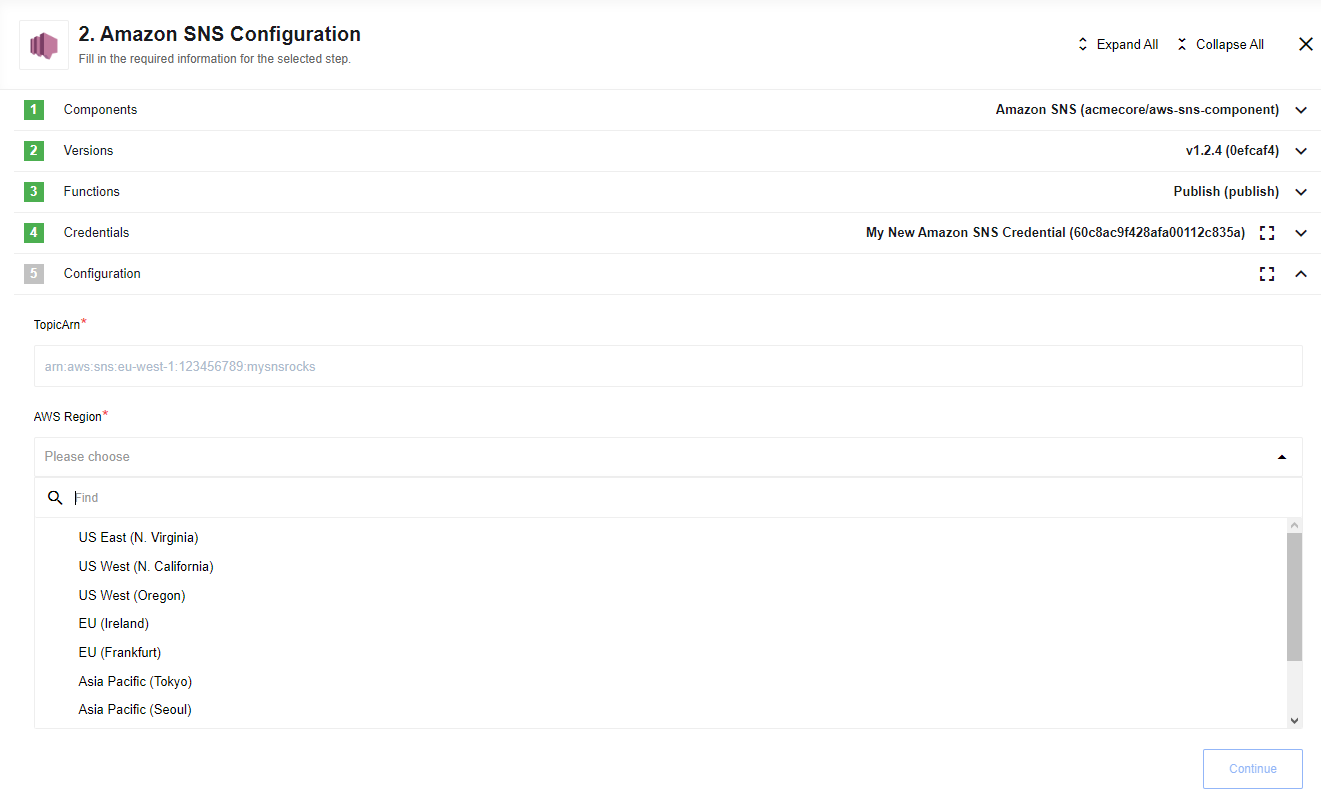Select EU (Frankfurt) region
Screen dimensions: 1321x800
(120, 653)
